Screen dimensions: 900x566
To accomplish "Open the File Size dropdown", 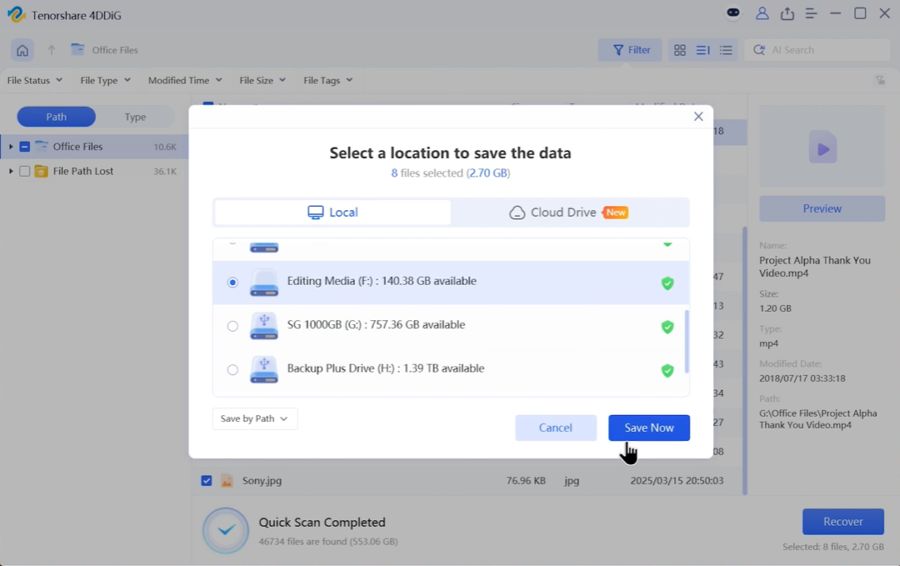I will point(262,80).
